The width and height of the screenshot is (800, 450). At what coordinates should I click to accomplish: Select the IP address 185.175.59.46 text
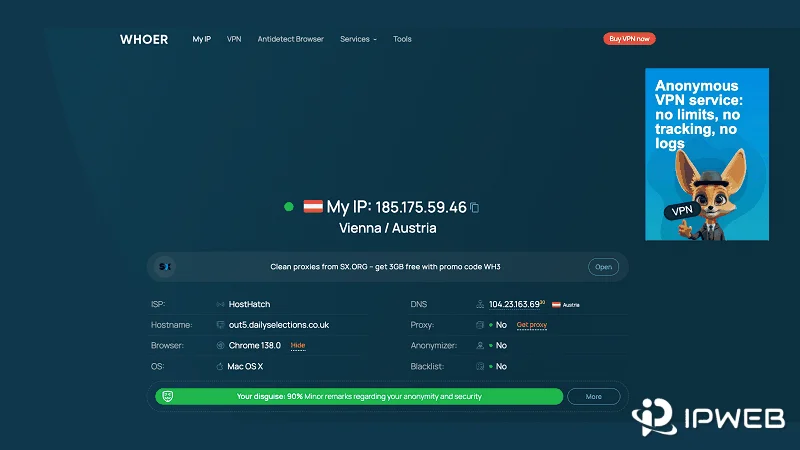pyautogui.click(x=421, y=207)
